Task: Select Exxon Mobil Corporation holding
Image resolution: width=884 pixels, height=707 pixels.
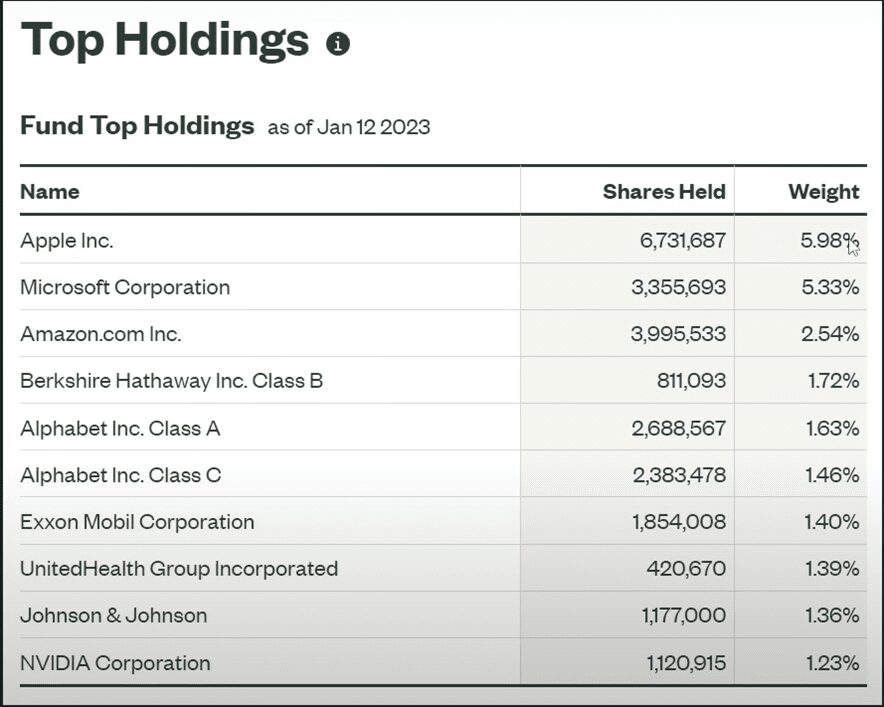Action: point(137,522)
